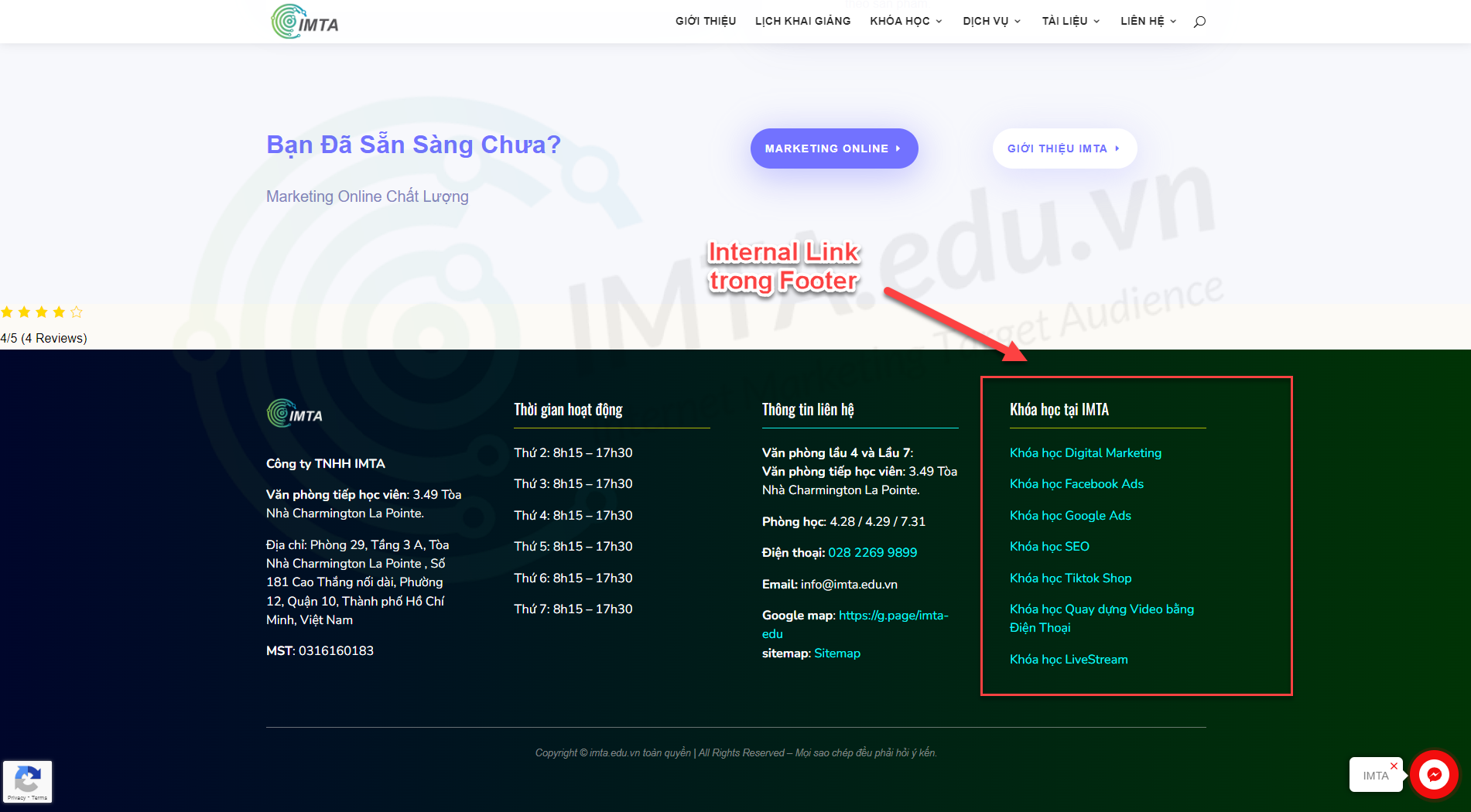1471x812 pixels.
Task: Close the IMTA chat popup
Action: pos(1394,766)
